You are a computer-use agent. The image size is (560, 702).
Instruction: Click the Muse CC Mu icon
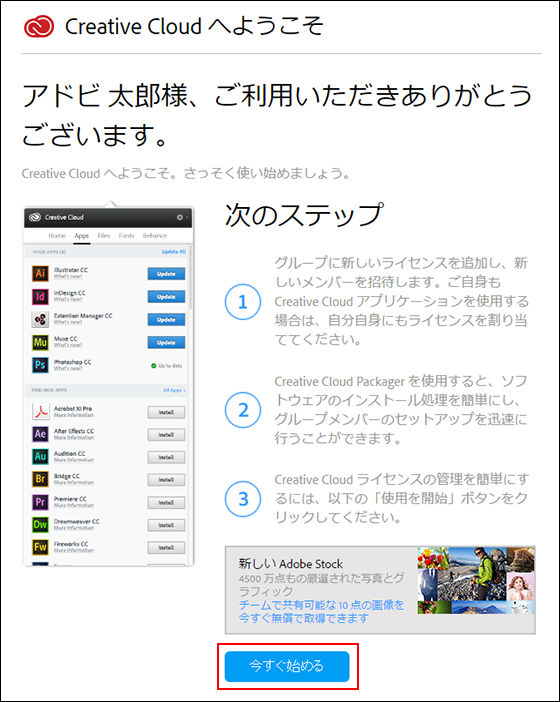(x=40, y=342)
